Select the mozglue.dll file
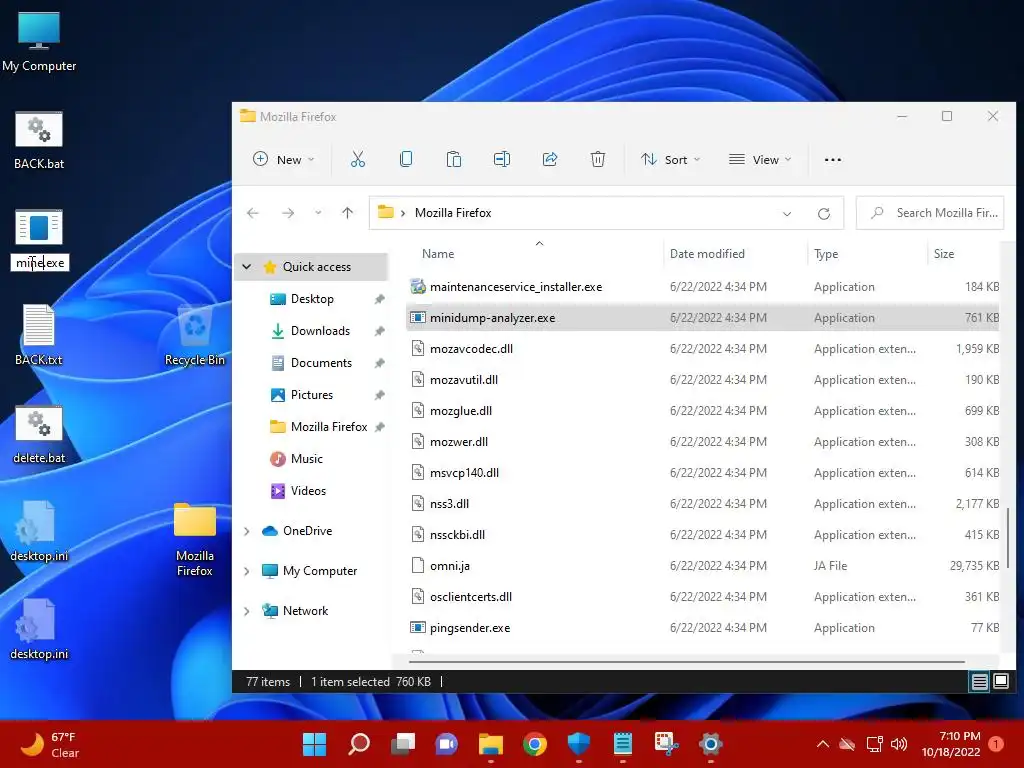This screenshot has height=768, width=1024. 702,411
